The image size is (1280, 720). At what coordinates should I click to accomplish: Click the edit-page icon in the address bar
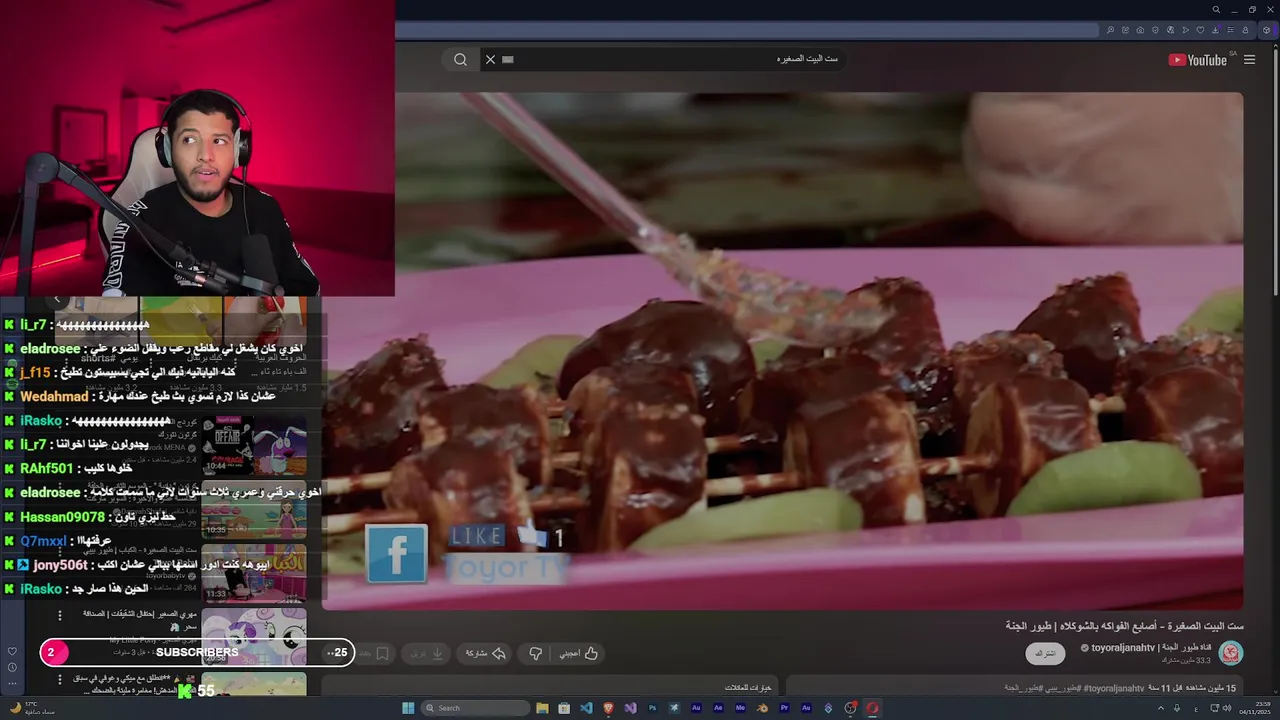point(1126,30)
